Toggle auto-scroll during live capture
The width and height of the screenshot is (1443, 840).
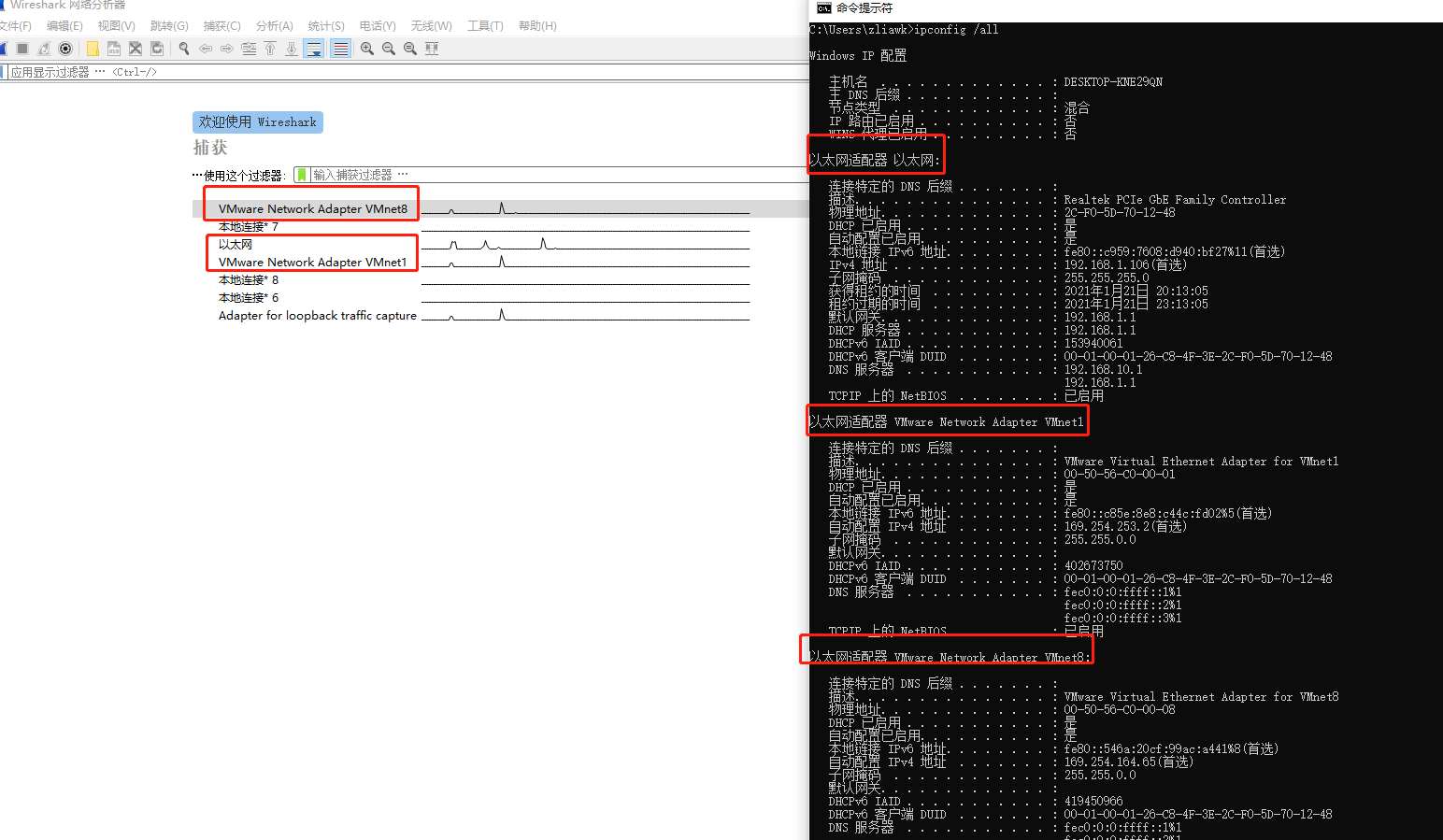[x=314, y=49]
